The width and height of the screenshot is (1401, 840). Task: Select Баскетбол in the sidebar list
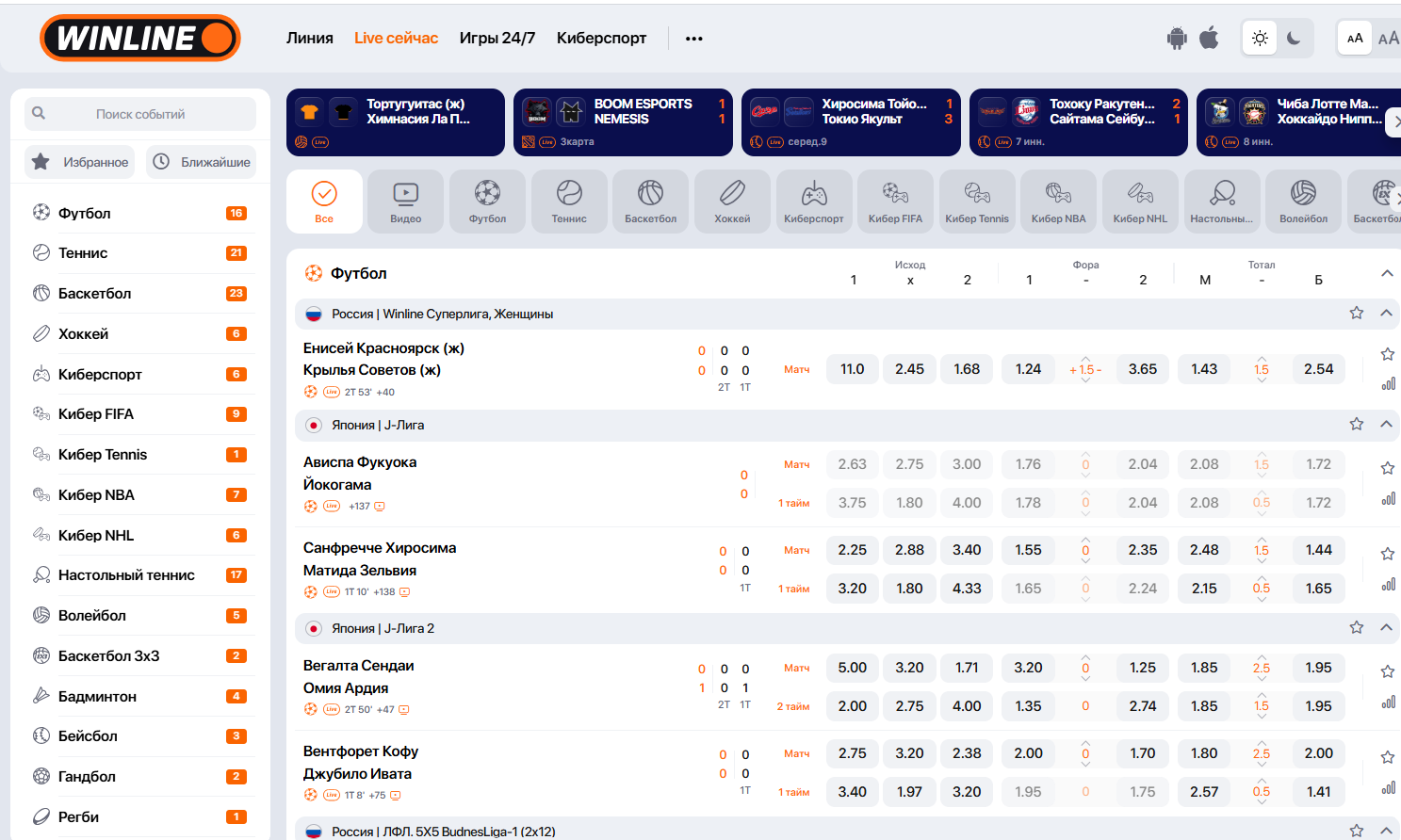(140, 294)
